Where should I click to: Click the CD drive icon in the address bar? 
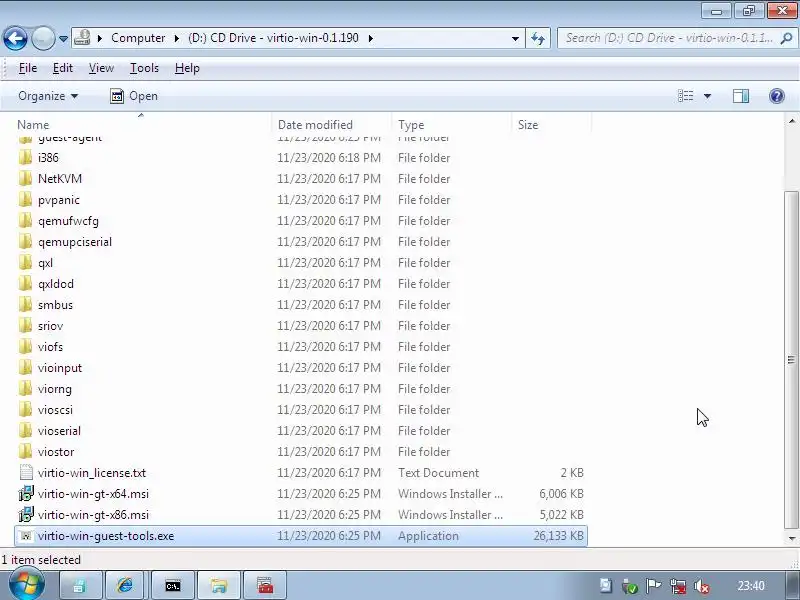tap(83, 38)
